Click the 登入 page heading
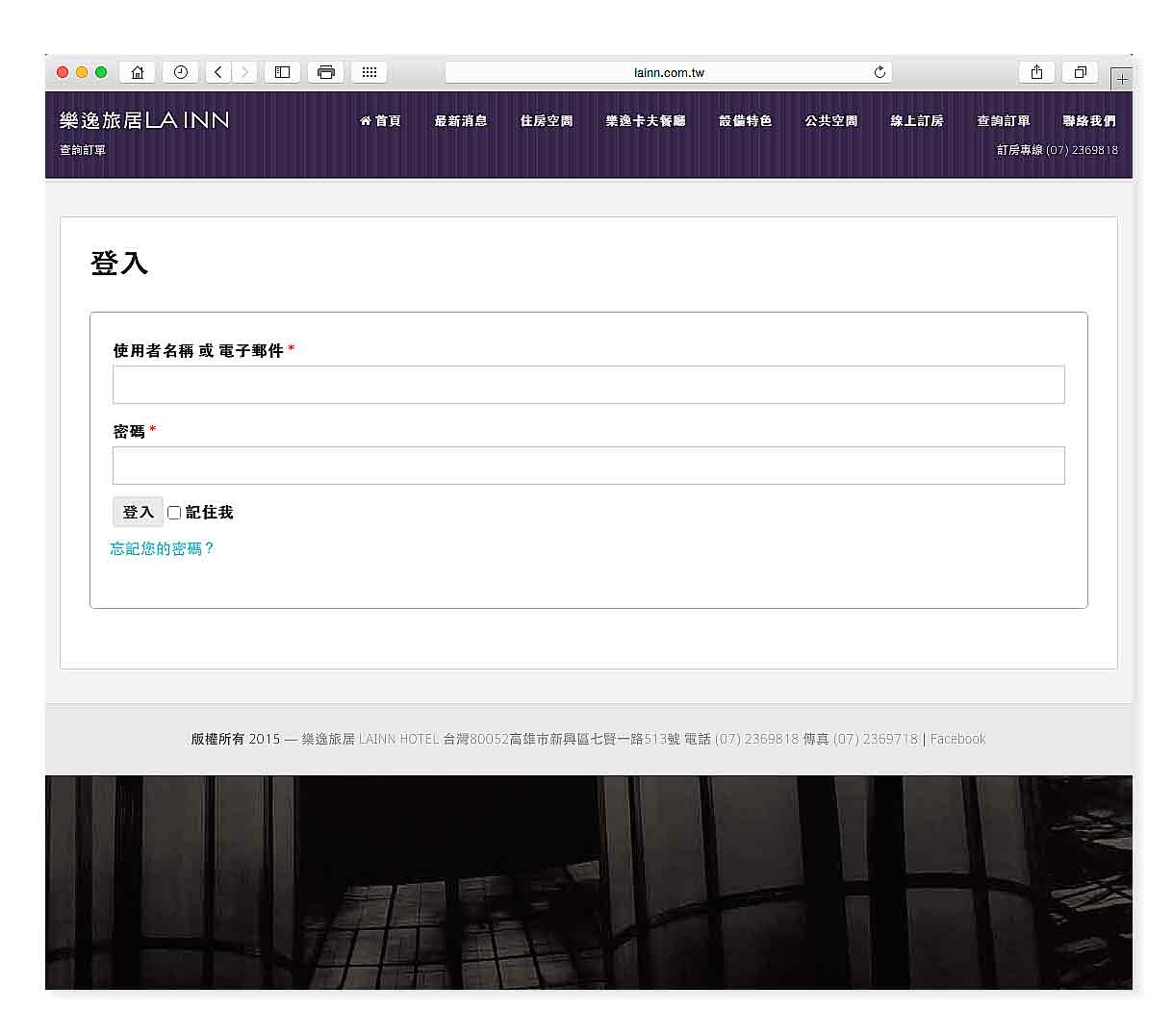Screen dimensions: 1173x1036 click(x=119, y=263)
